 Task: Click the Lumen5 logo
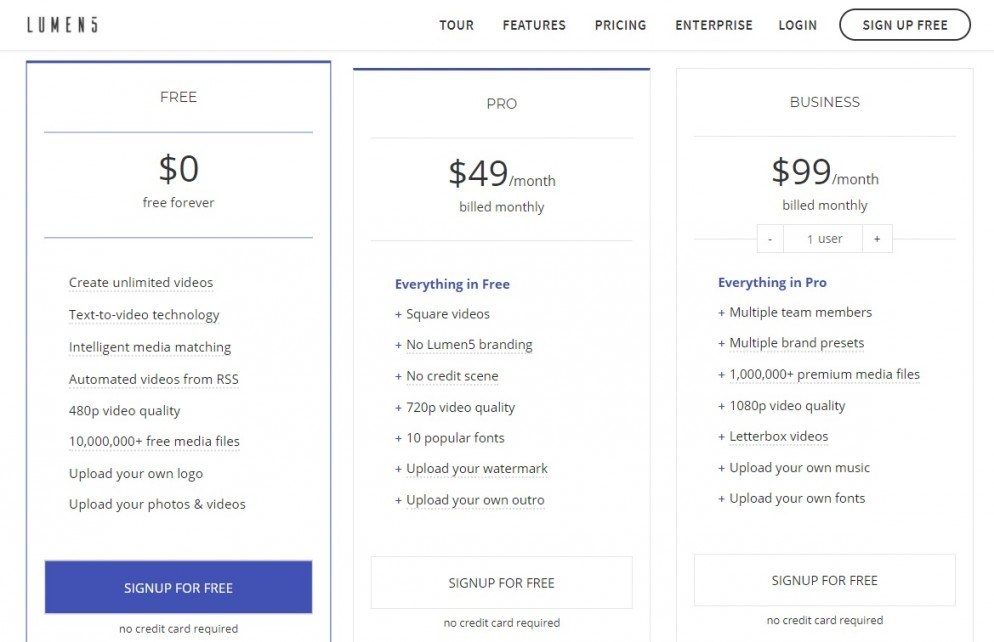(x=62, y=25)
